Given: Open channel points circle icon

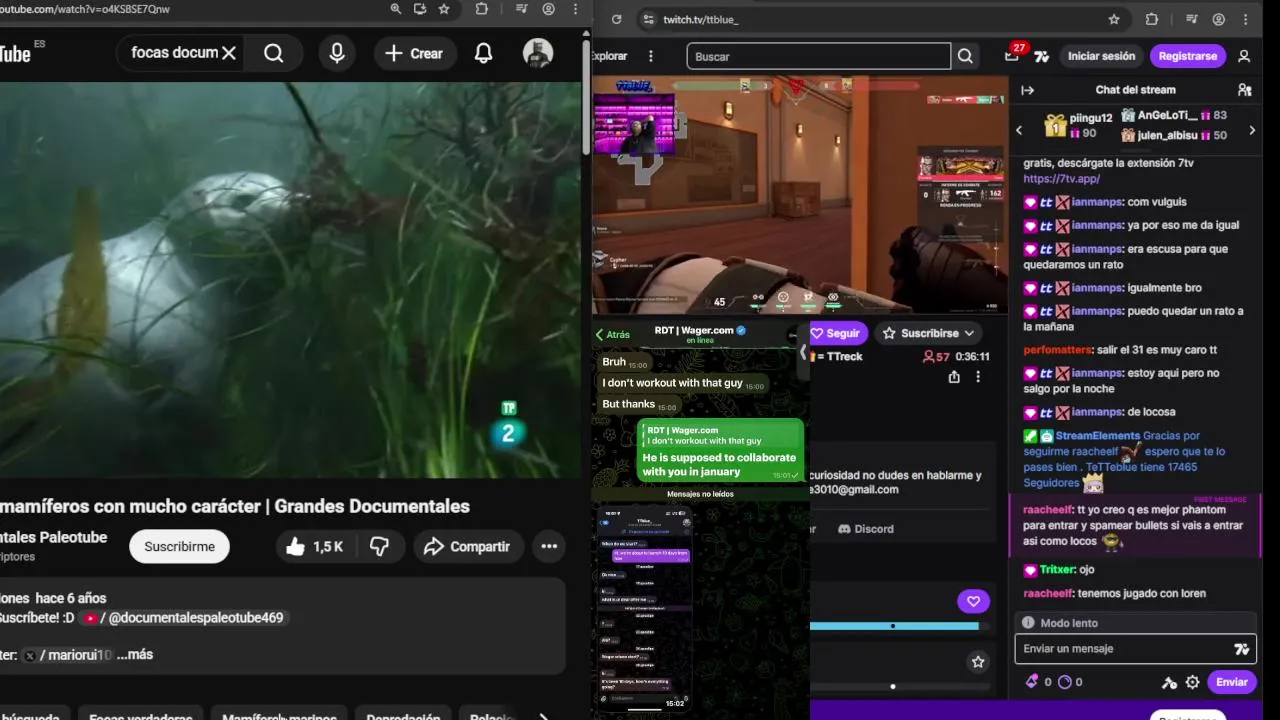Looking at the screenshot, I should coord(1064,682).
